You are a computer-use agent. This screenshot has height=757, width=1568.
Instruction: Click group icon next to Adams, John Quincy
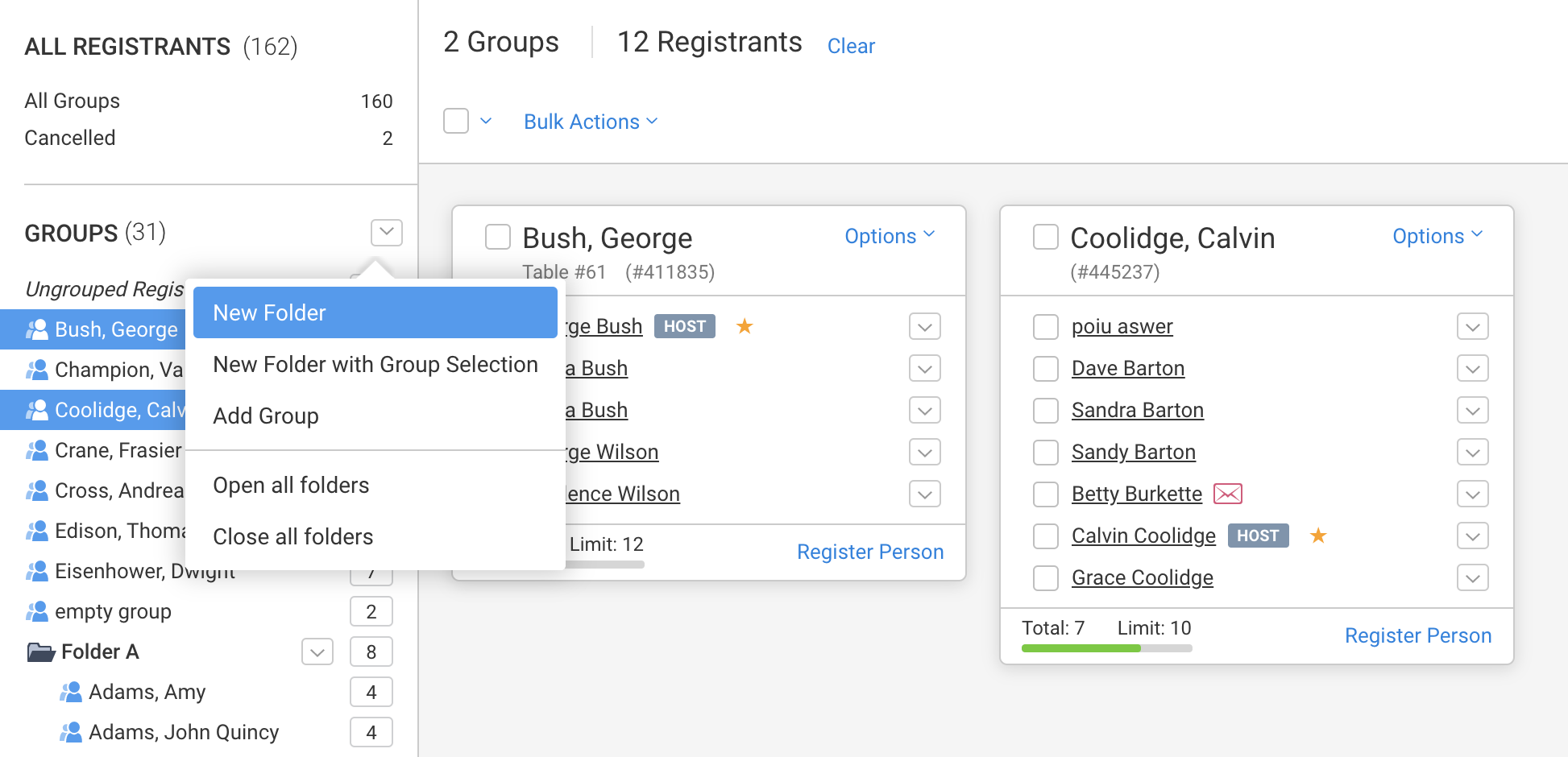pos(71,732)
